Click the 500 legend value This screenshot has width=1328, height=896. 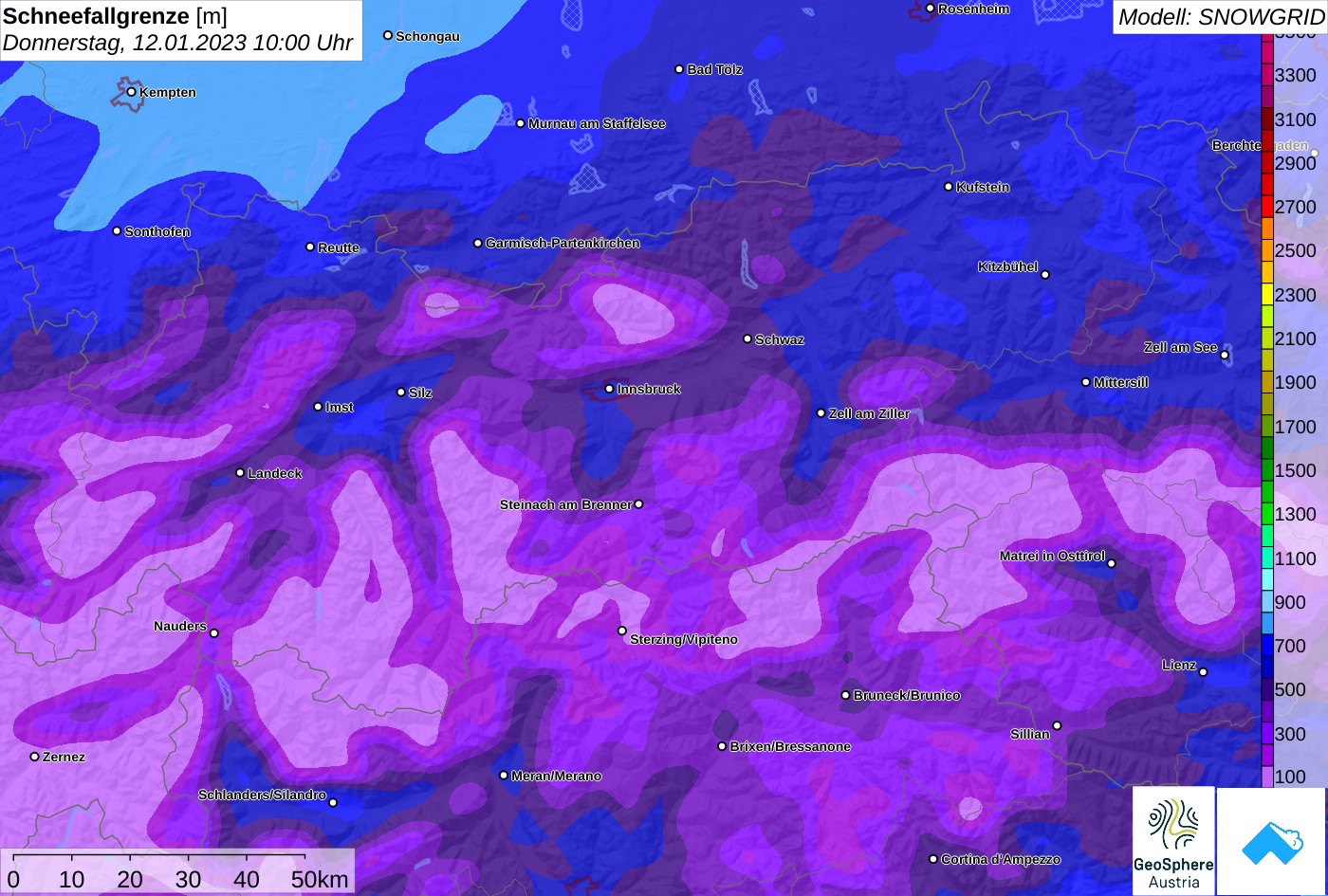(x=1291, y=689)
